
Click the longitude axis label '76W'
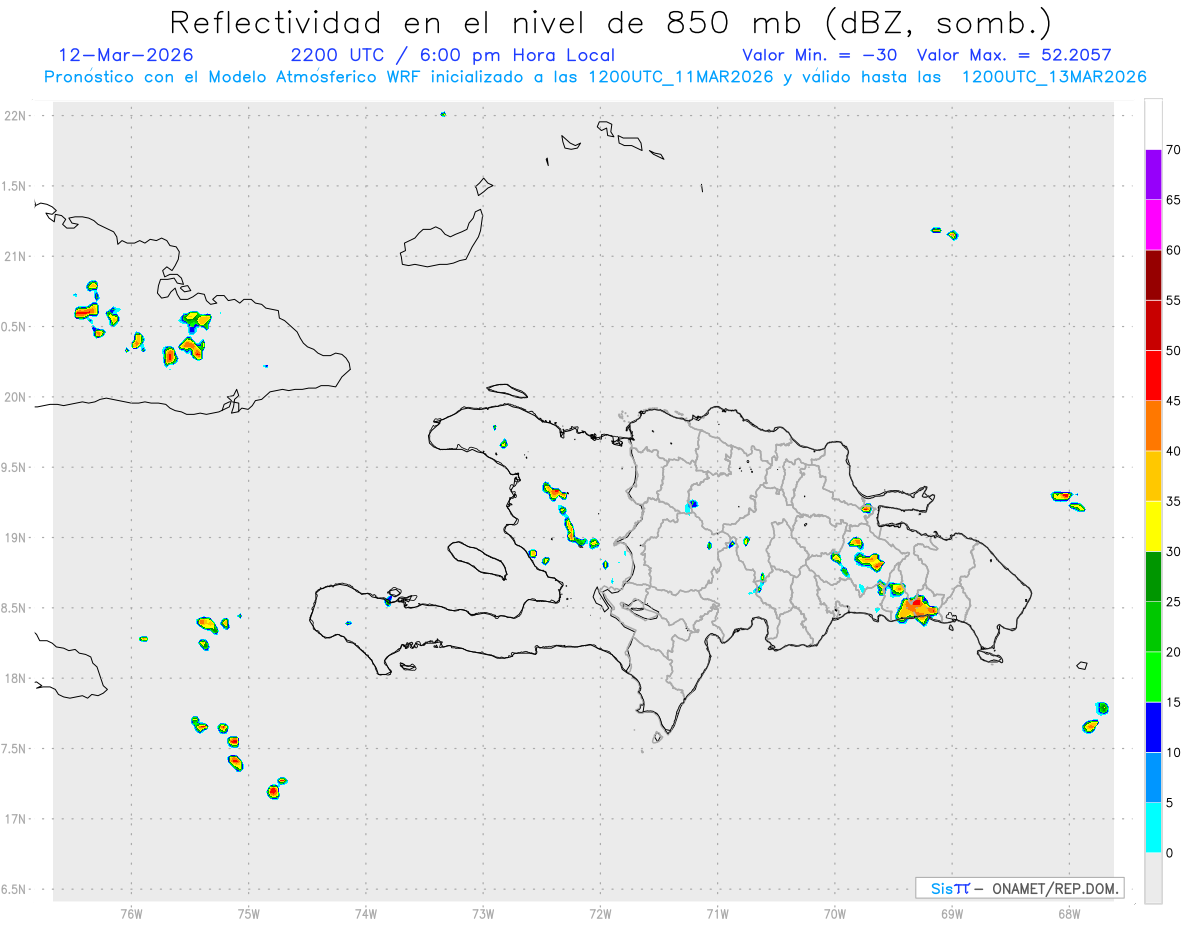(x=131, y=913)
